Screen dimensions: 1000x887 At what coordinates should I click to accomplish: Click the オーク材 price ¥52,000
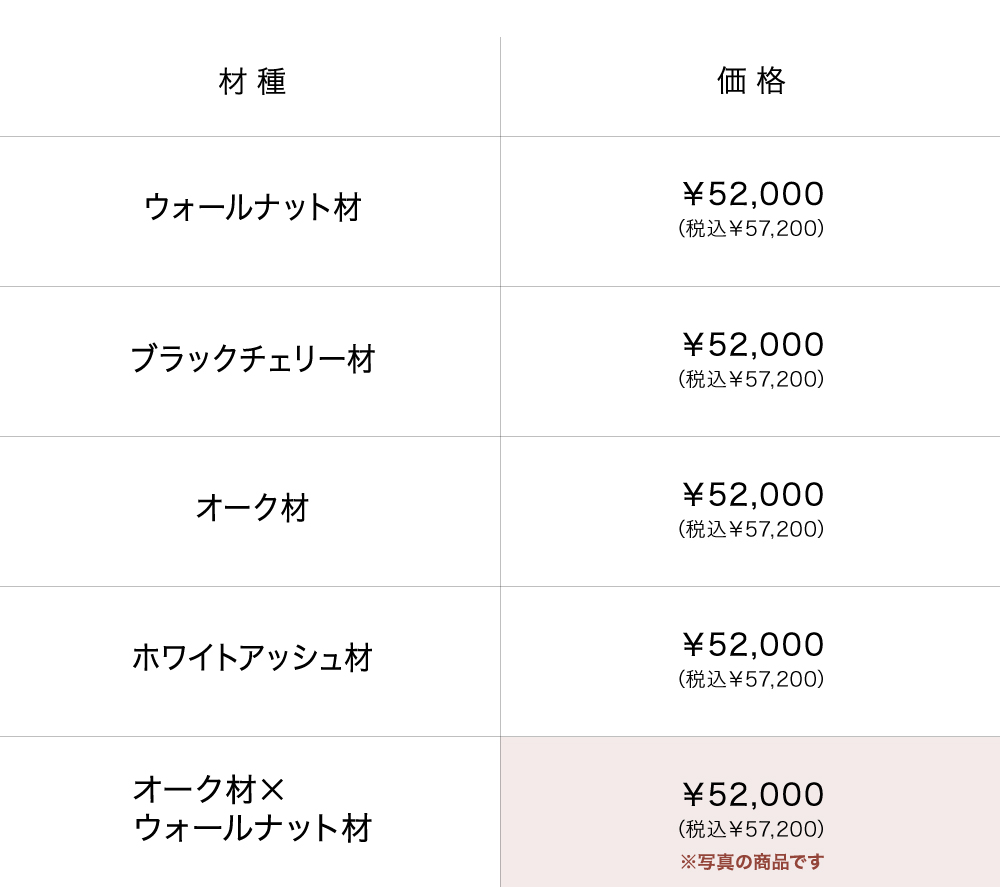[752, 495]
